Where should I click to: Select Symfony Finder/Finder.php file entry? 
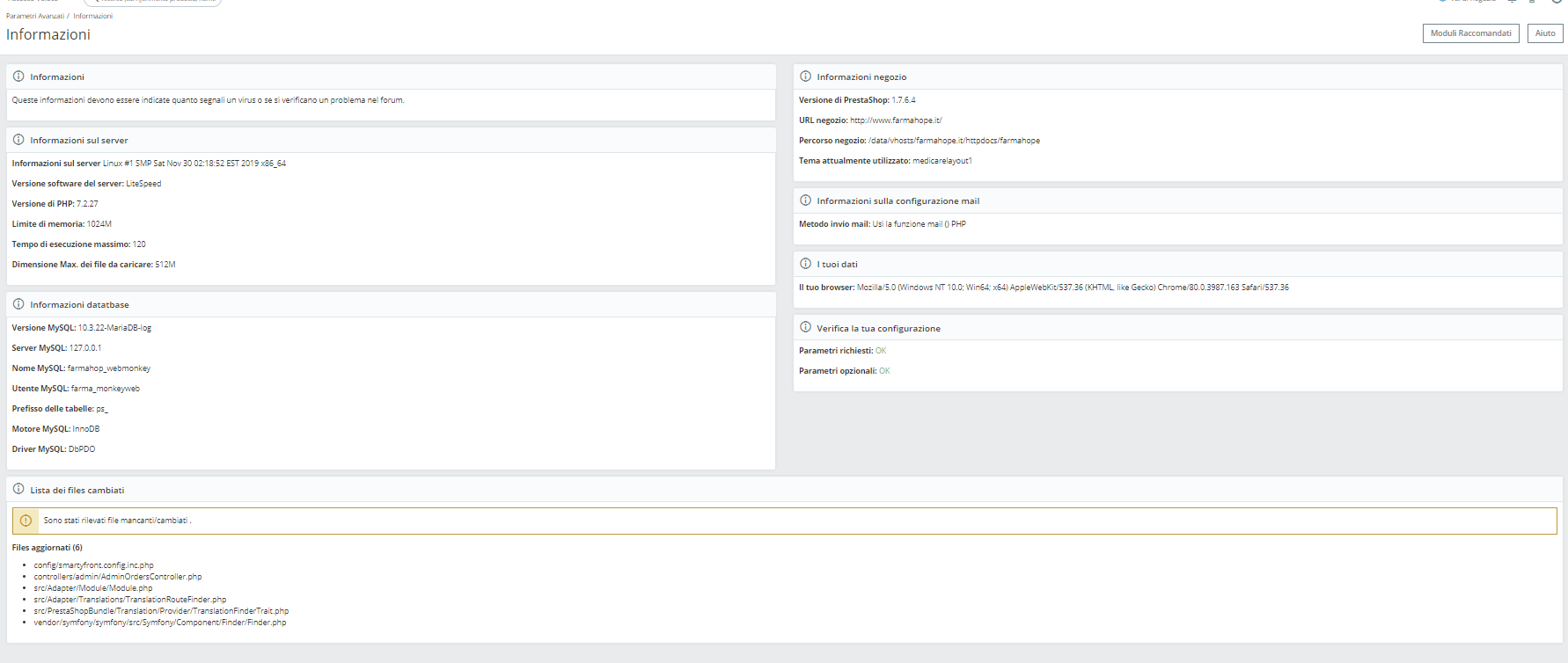click(160, 623)
